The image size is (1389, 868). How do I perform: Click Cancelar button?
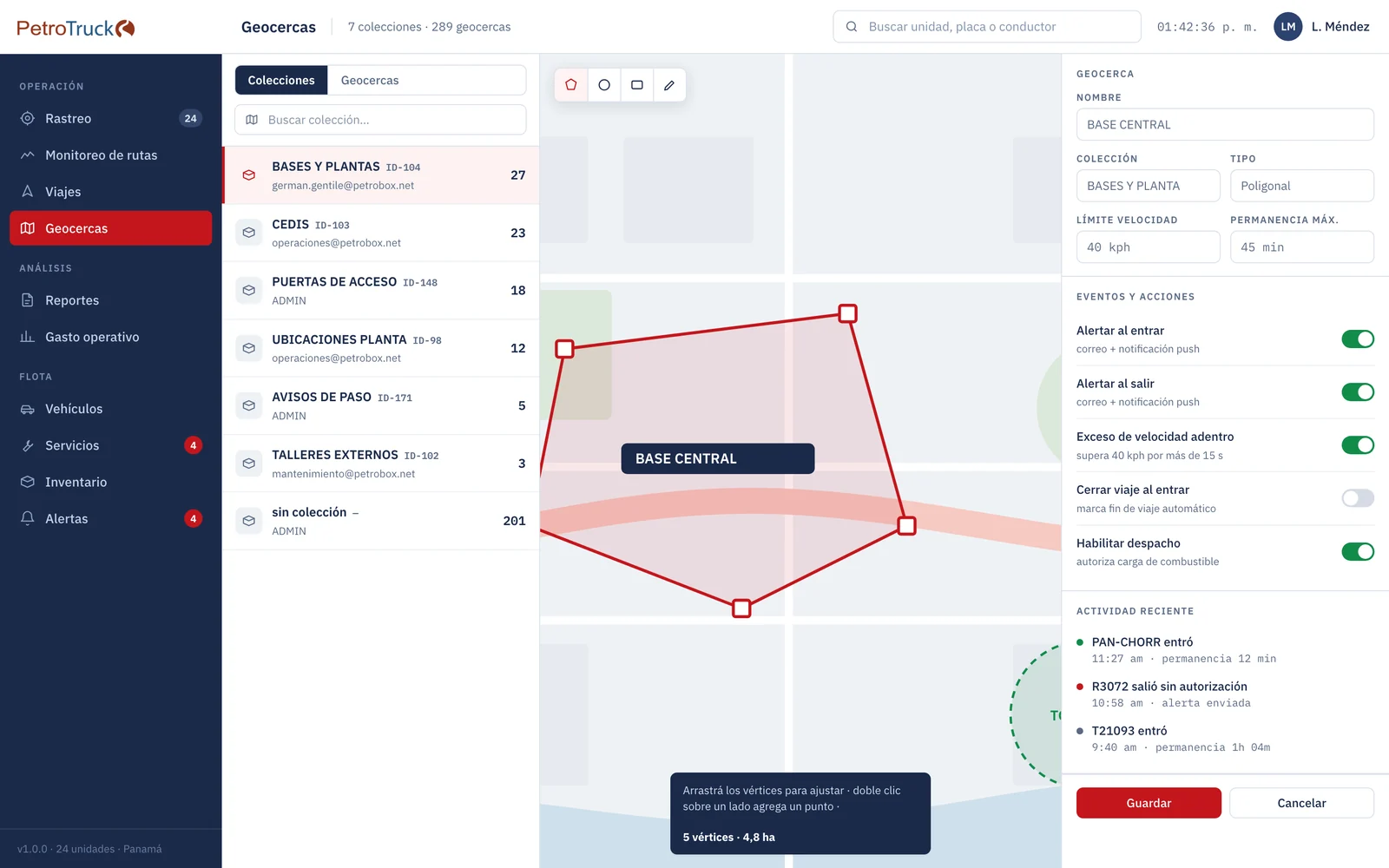point(1302,803)
